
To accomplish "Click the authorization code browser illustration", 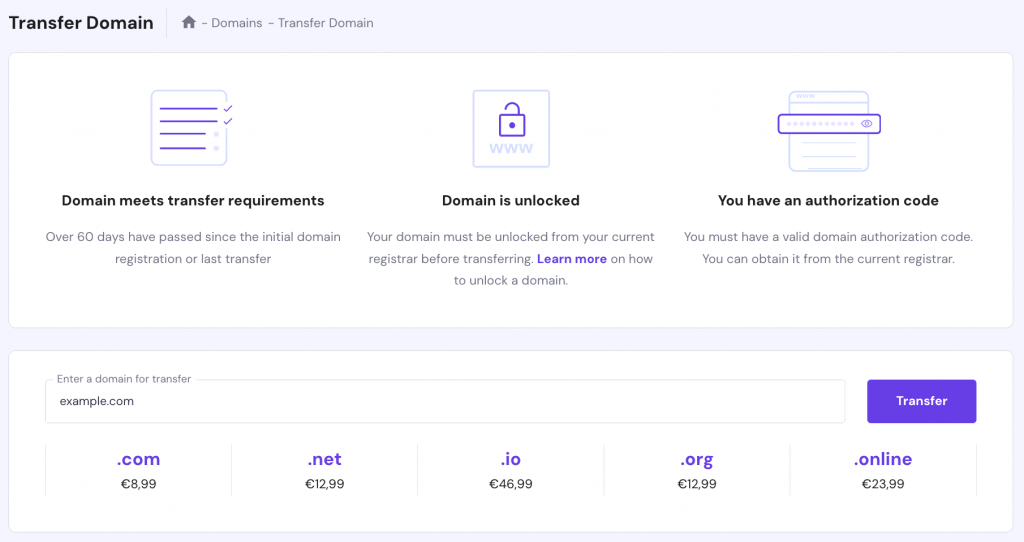I will pyautogui.click(x=828, y=130).
